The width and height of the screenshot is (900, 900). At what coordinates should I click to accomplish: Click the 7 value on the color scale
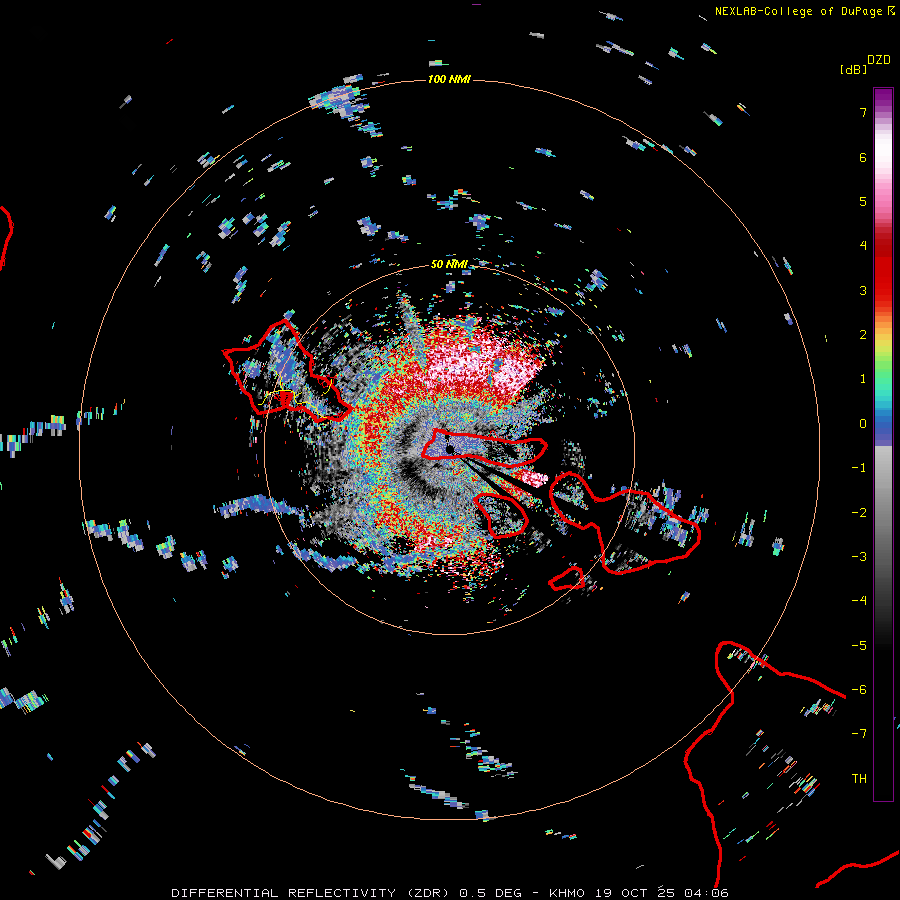(x=863, y=112)
